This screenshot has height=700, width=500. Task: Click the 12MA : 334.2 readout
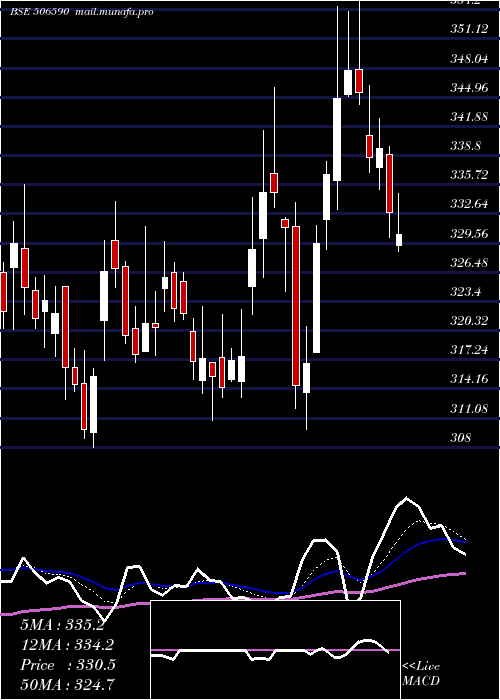coord(67,645)
